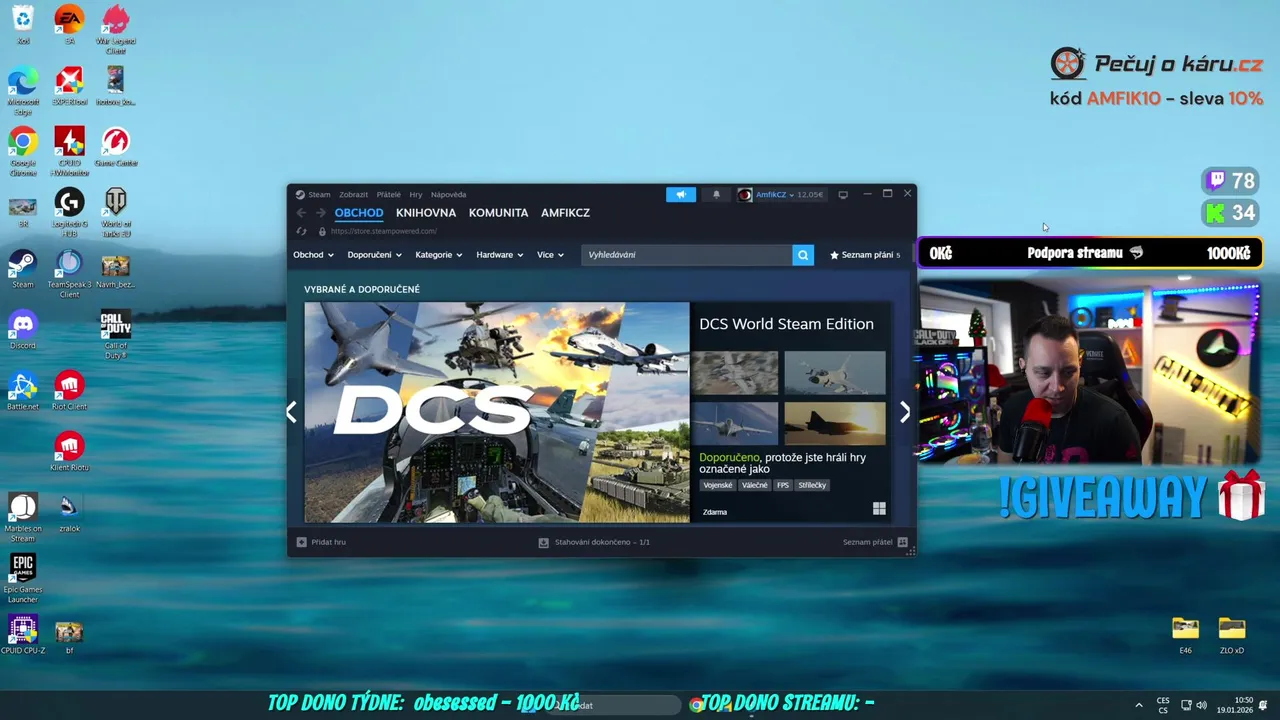Click the Válečné tag
Viewport: 1280px width, 720px height.
(755, 485)
